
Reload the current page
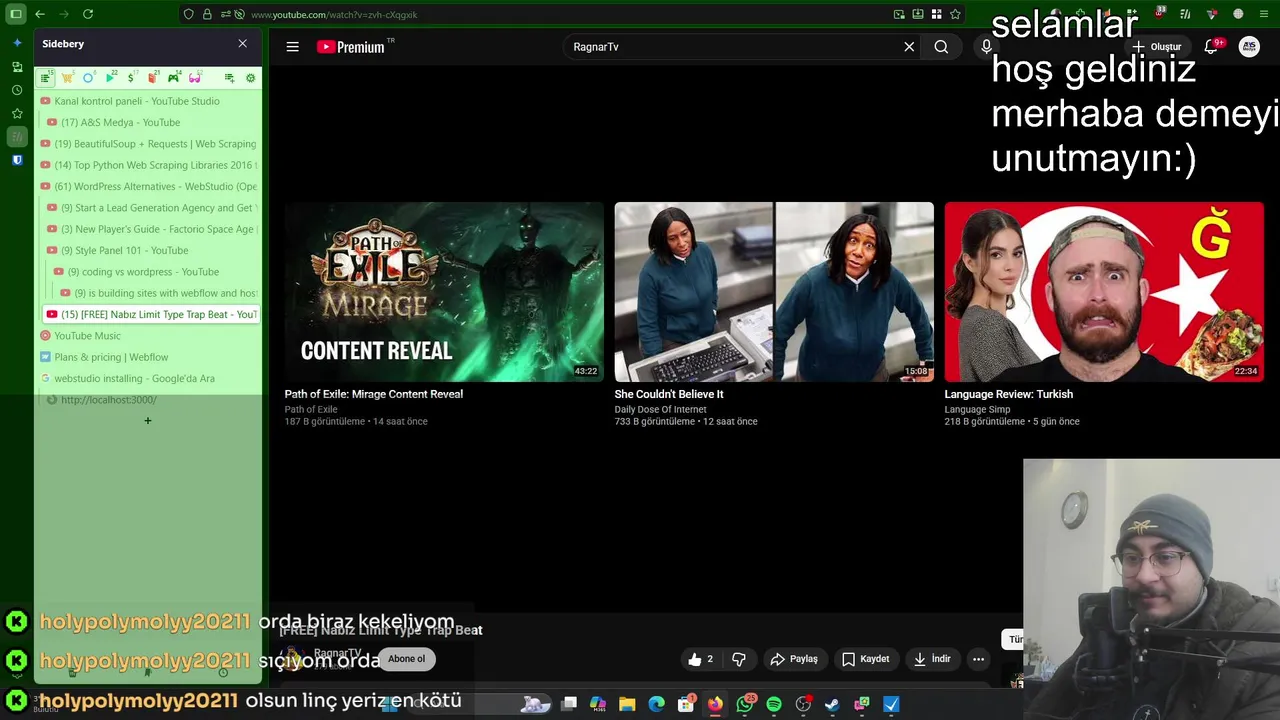[88, 14]
